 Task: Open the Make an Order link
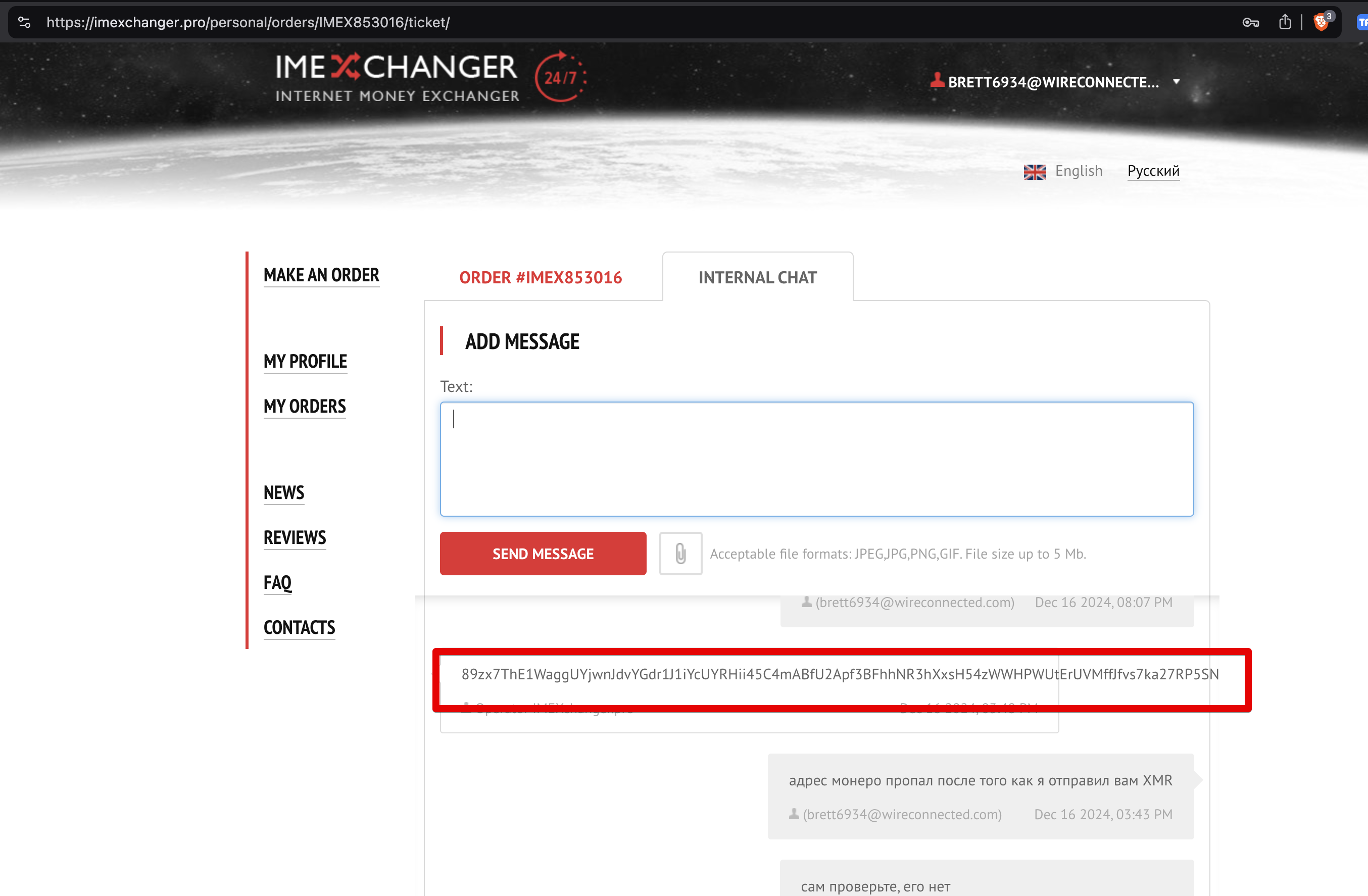[x=321, y=275]
